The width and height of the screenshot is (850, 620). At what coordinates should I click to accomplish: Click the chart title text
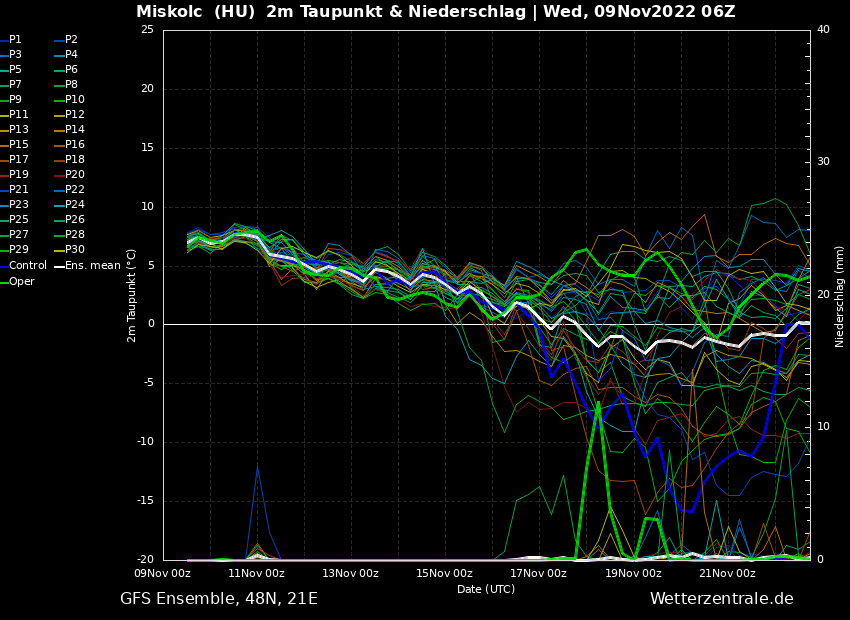pyautogui.click(x=435, y=12)
